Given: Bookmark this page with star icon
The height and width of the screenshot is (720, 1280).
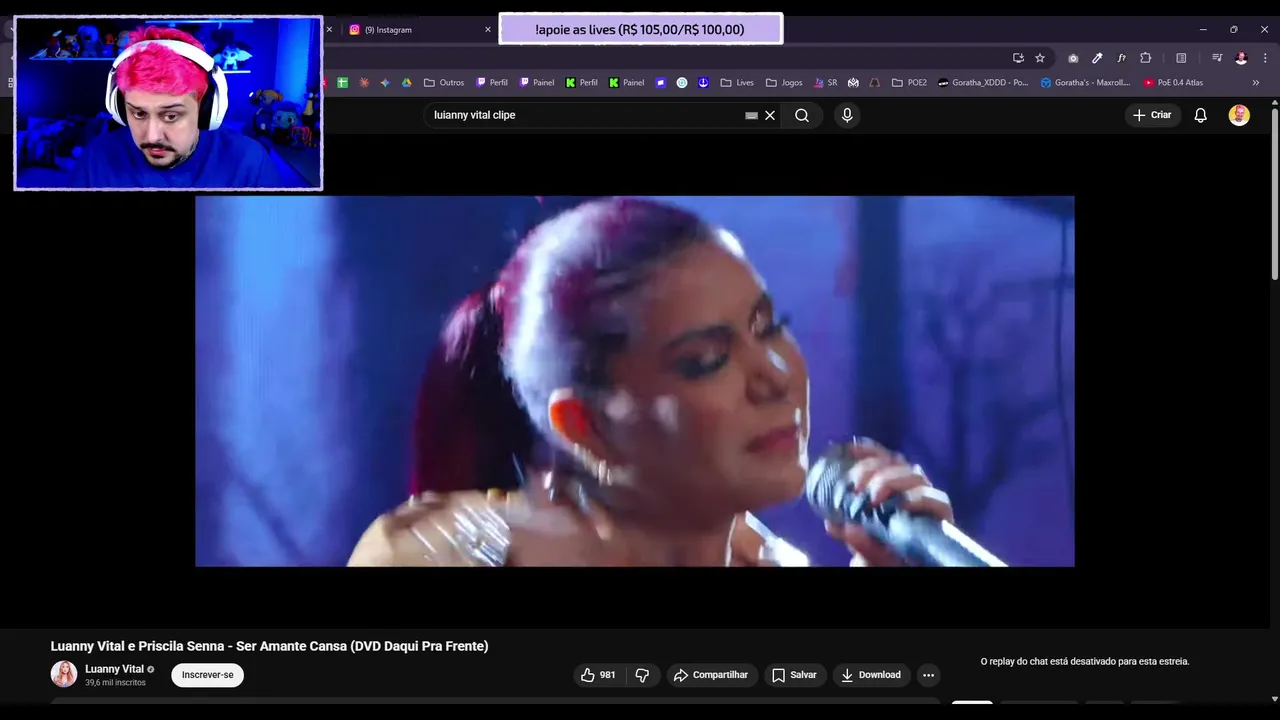Looking at the screenshot, I should click(x=1040, y=58).
